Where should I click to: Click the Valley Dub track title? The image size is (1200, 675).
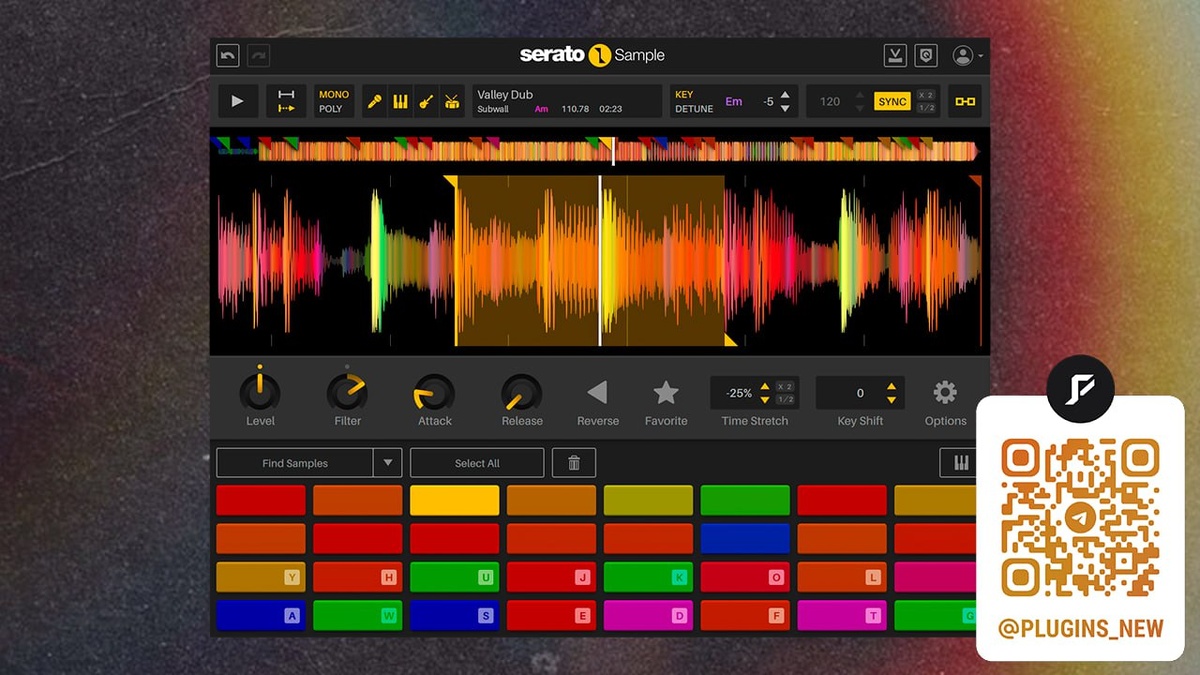[x=505, y=95]
